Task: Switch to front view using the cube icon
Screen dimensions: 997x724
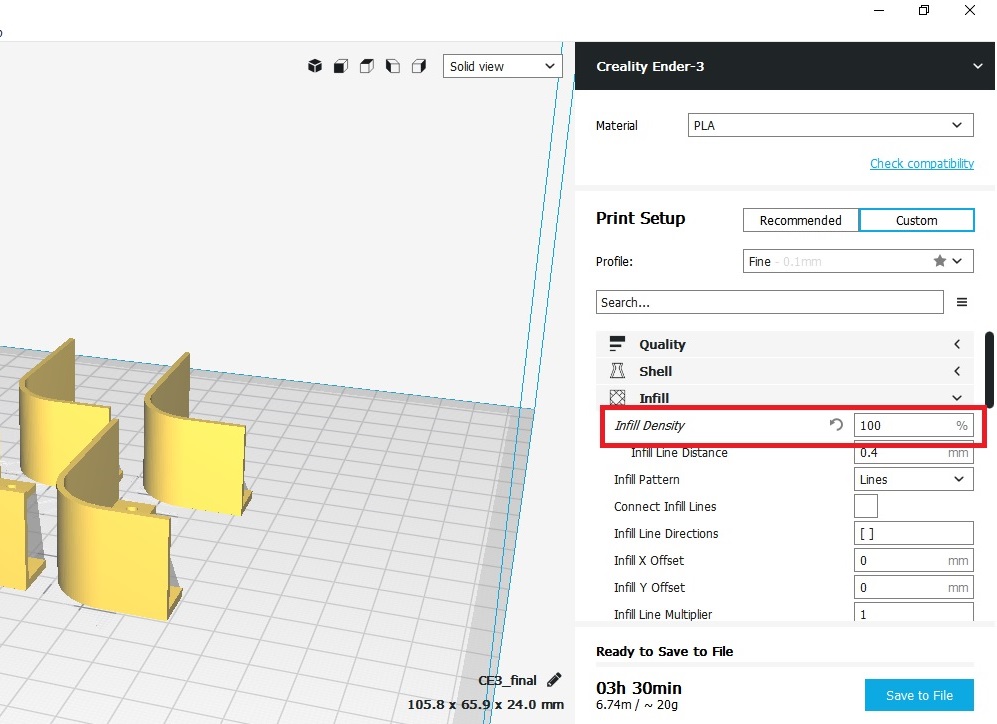Action: click(340, 65)
